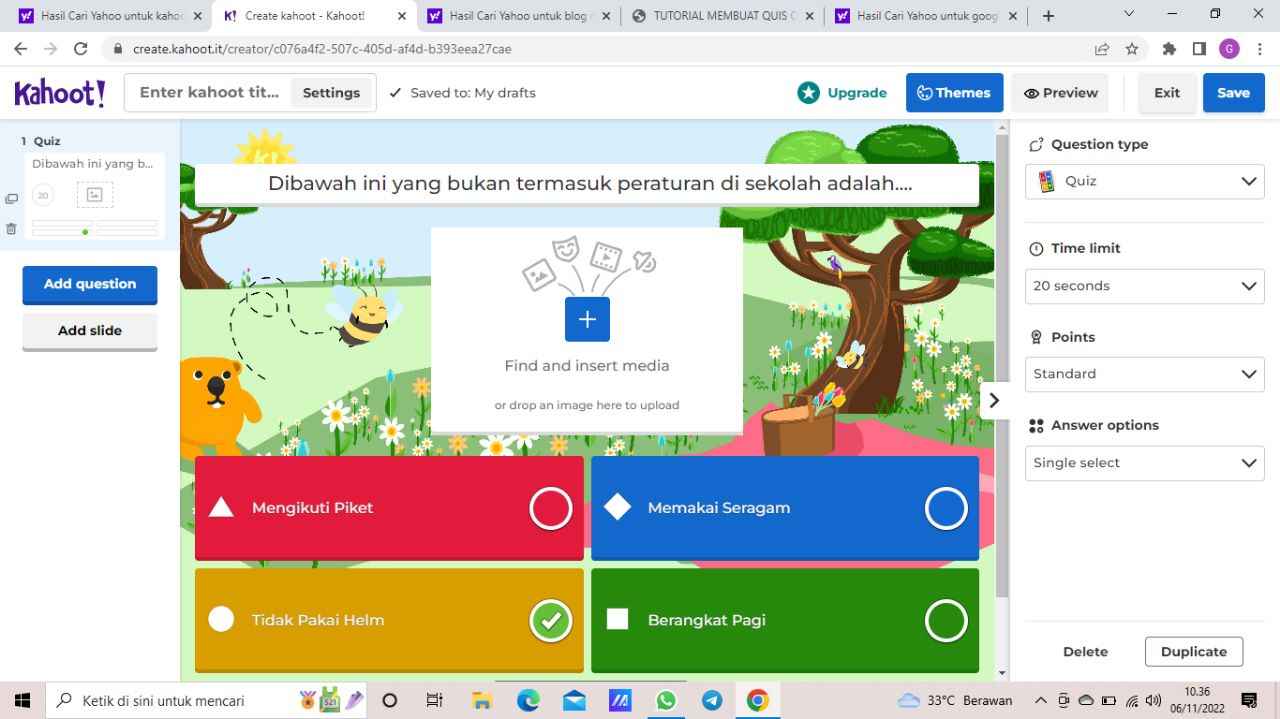This screenshot has width=1280, height=719.
Task: Click the Upgrade button
Action: [842, 93]
